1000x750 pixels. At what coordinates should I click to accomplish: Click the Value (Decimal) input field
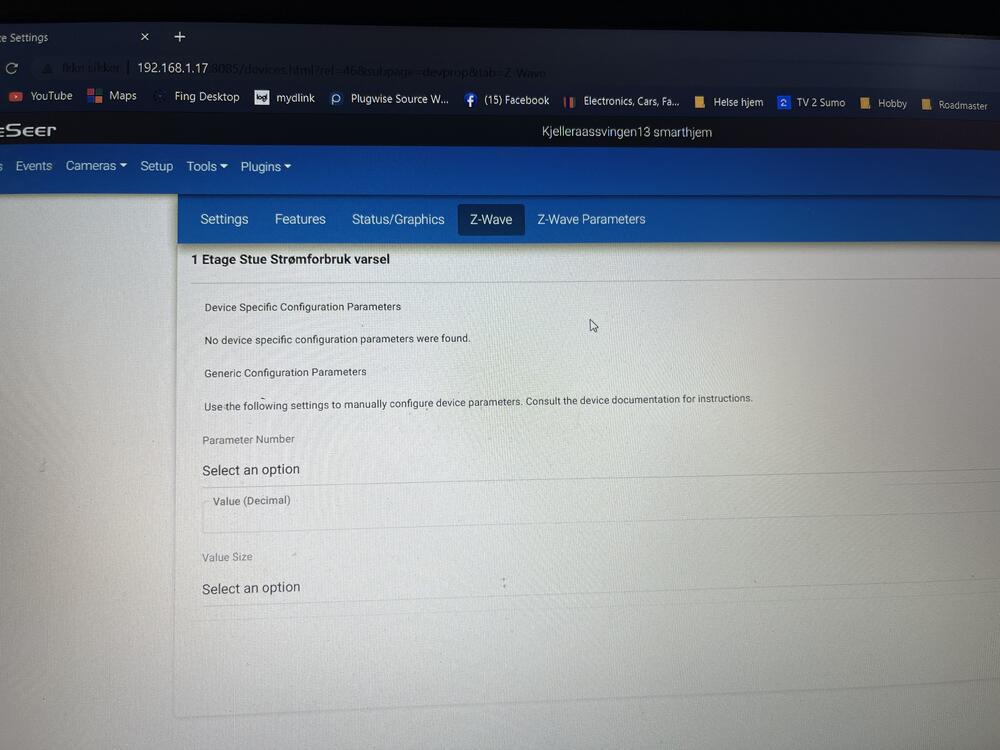point(601,513)
